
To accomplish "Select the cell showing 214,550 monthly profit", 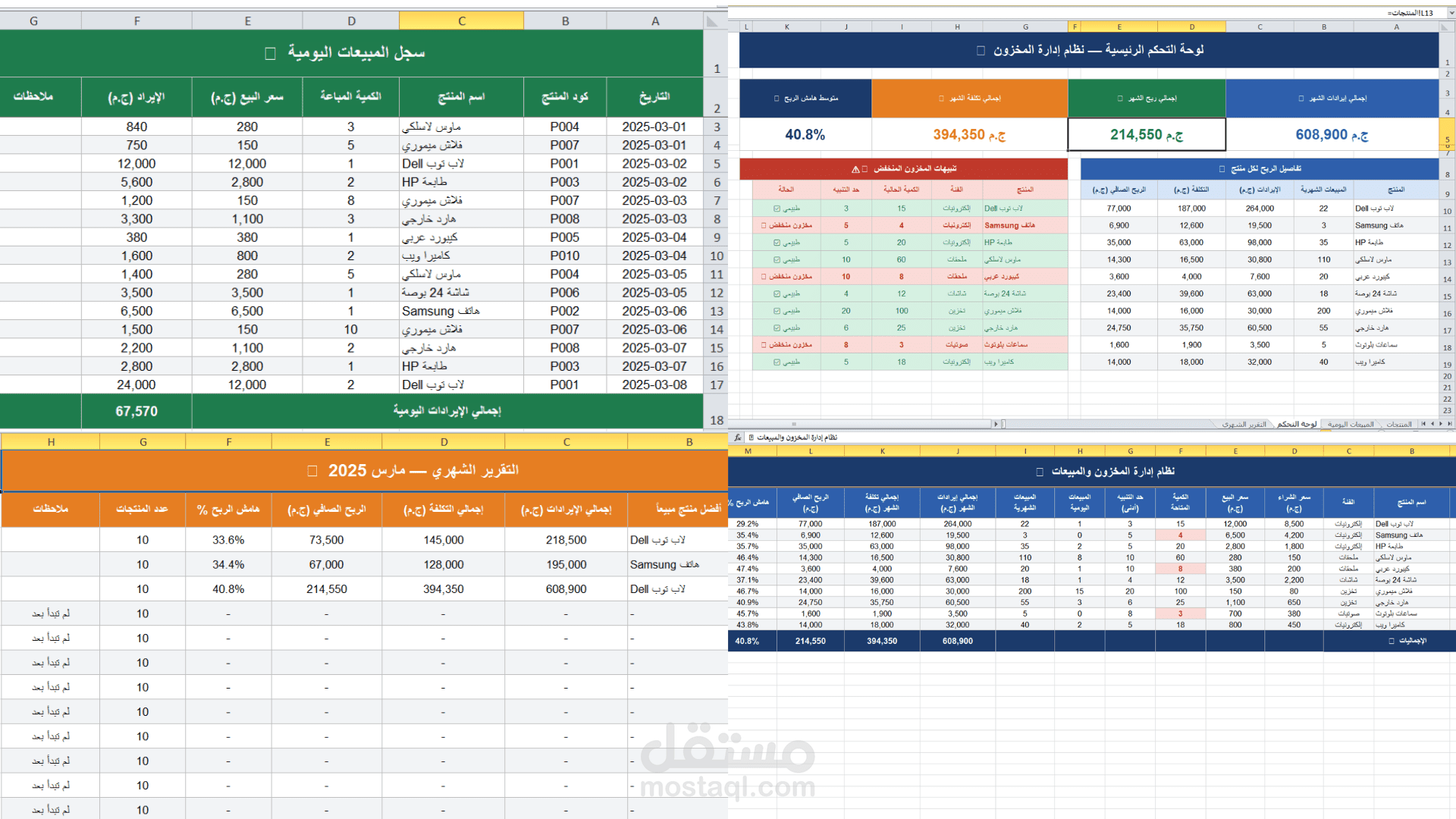I will (x=1147, y=134).
